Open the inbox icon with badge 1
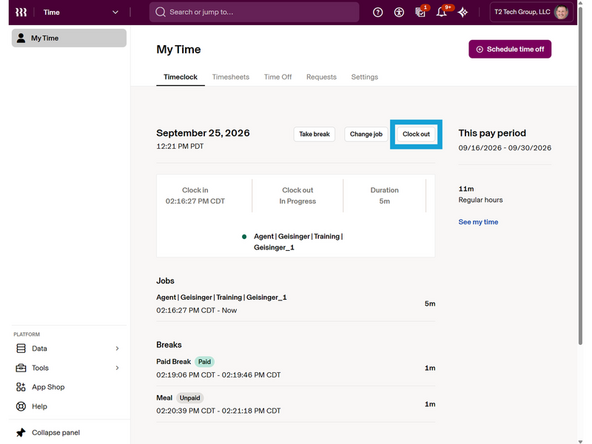Viewport: 592px width, 444px height. click(420, 12)
